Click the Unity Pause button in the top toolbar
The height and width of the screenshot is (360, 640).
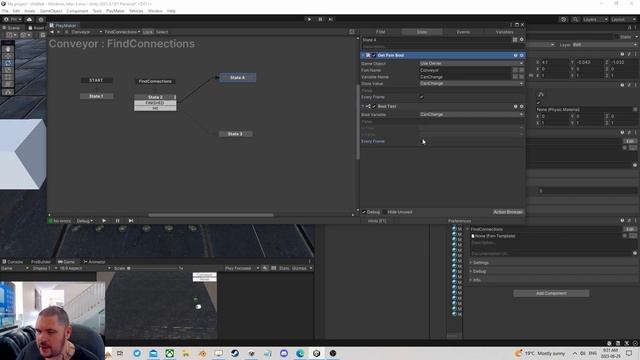320,19
